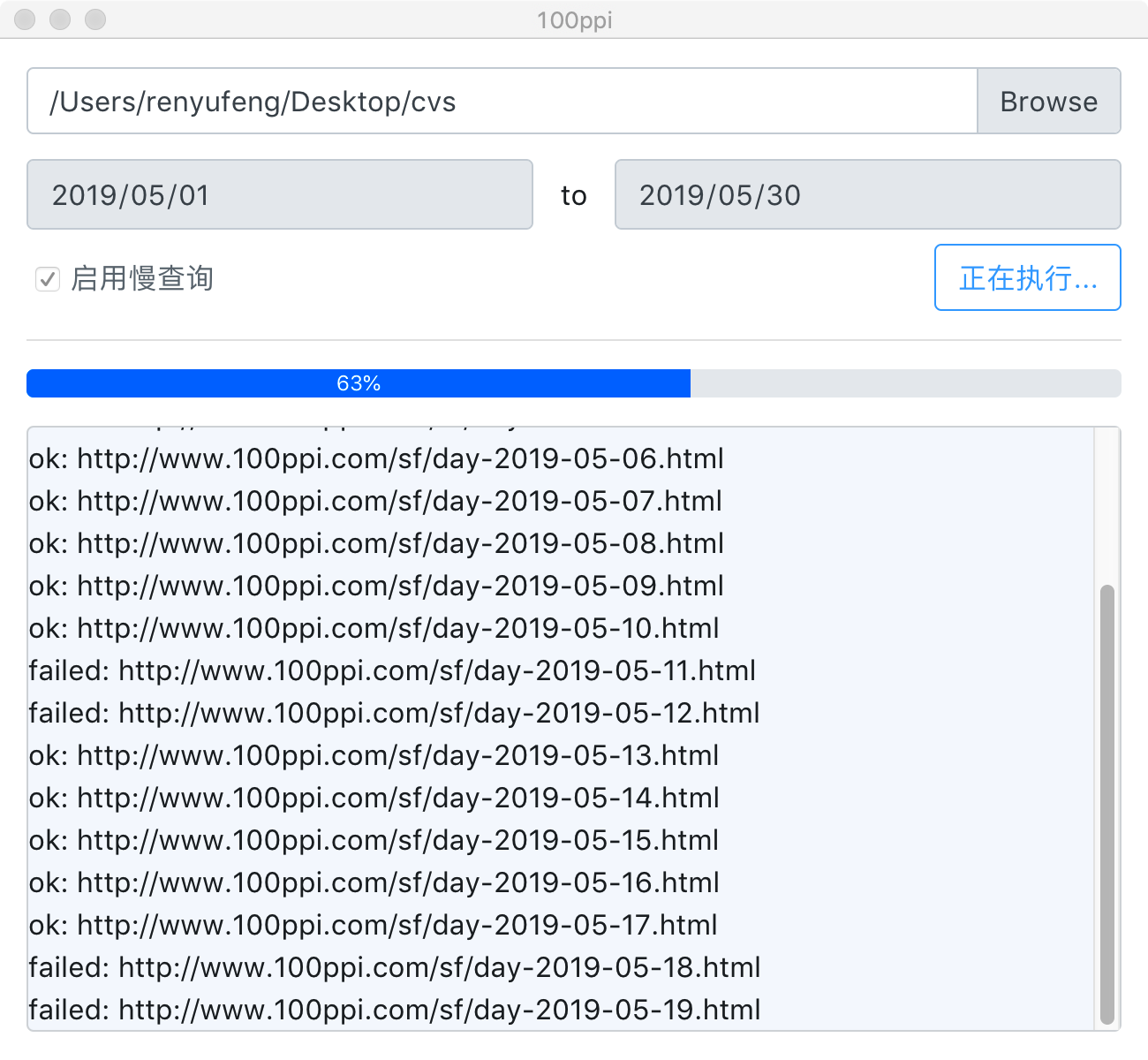Click the 启用慢查询 label text
The width and height of the screenshot is (1148, 1060).
coord(142,279)
